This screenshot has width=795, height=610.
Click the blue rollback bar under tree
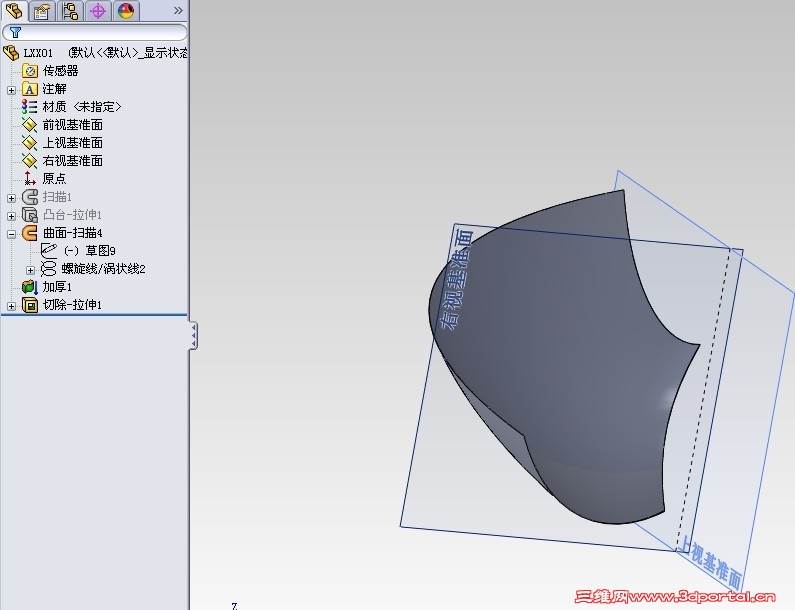click(94, 315)
